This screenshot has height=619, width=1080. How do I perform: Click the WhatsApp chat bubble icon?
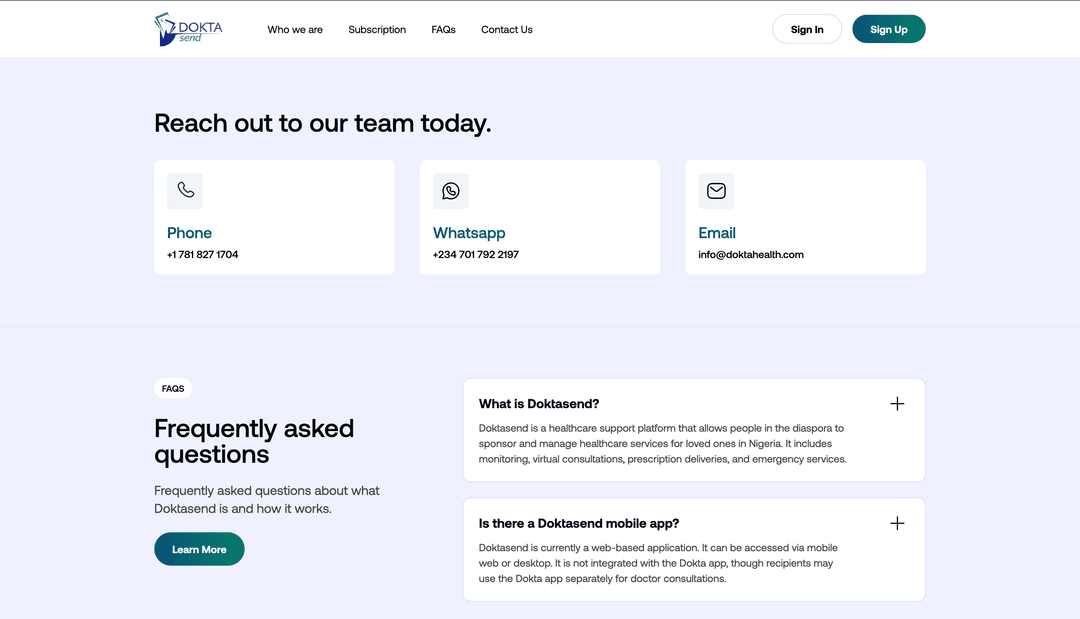[x=451, y=190]
